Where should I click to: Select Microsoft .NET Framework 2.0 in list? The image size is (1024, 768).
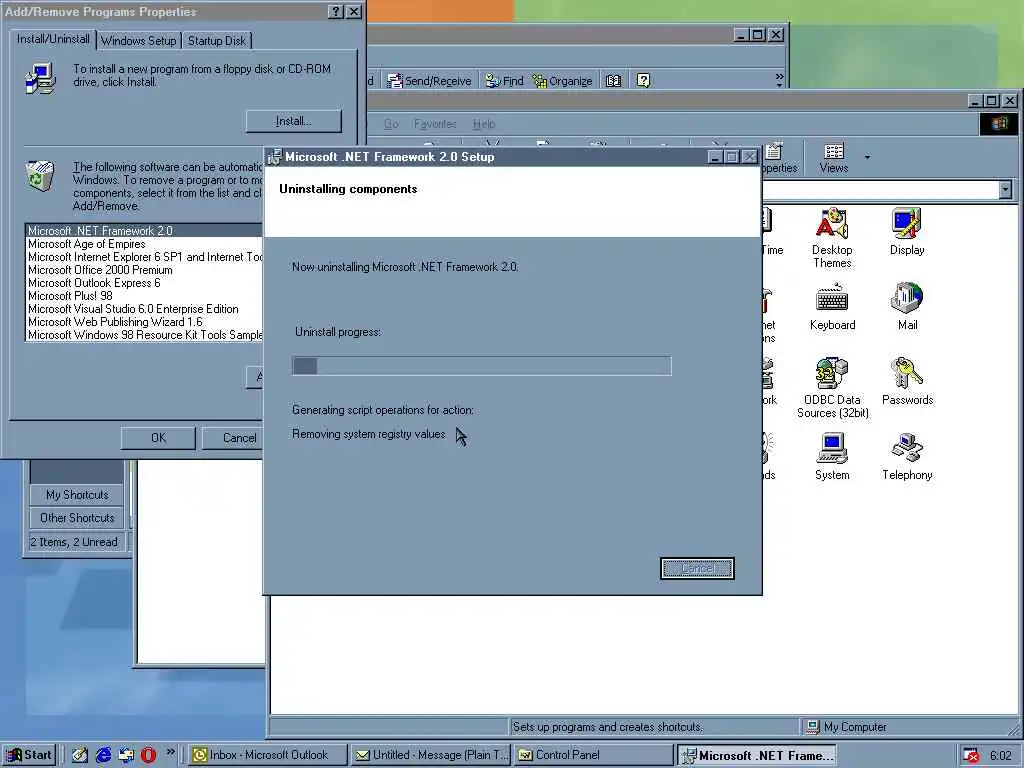click(x=144, y=231)
